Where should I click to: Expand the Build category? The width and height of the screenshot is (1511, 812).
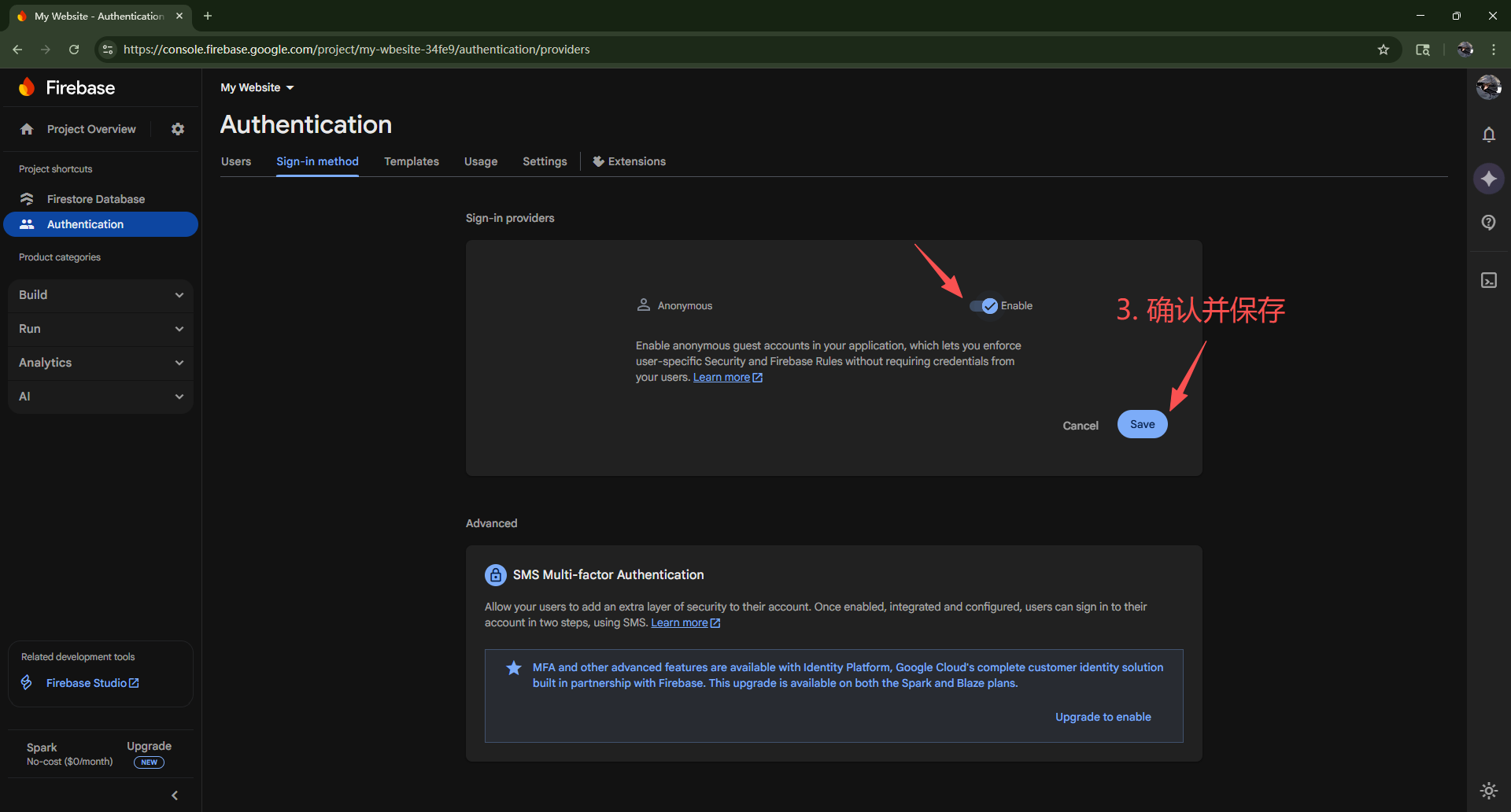(x=101, y=295)
